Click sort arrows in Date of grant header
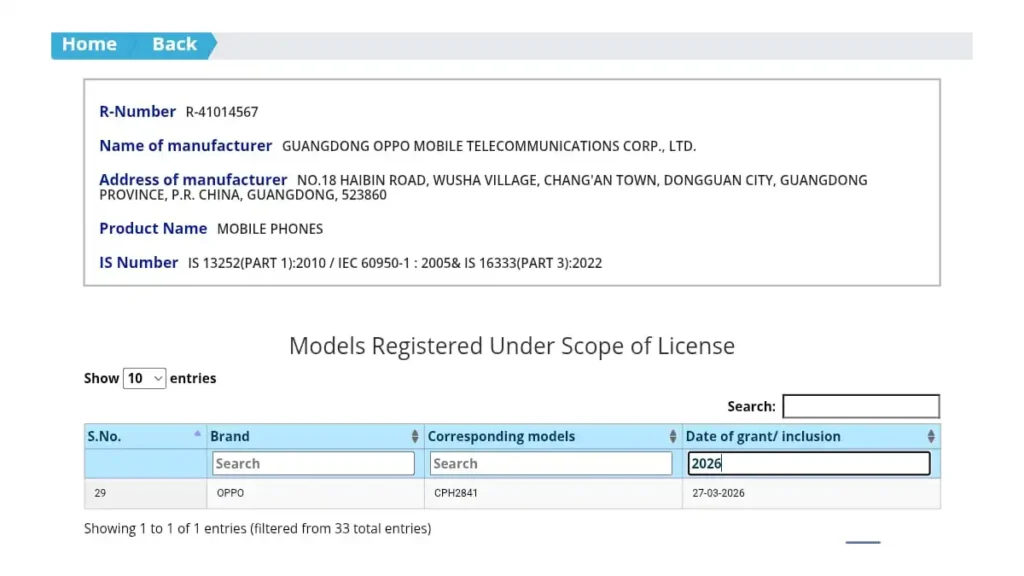 pyautogui.click(x=931, y=437)
